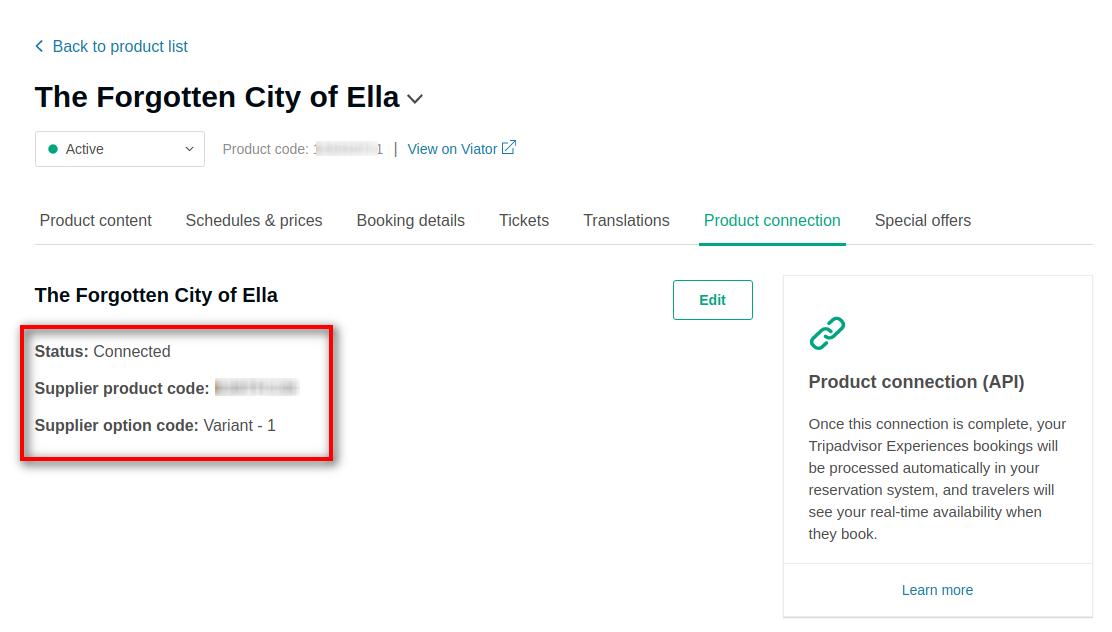The width and height of the screenshot is (1112, 632).
Task: Switch to Schedules & prices tab
Action: click(254, 220)
